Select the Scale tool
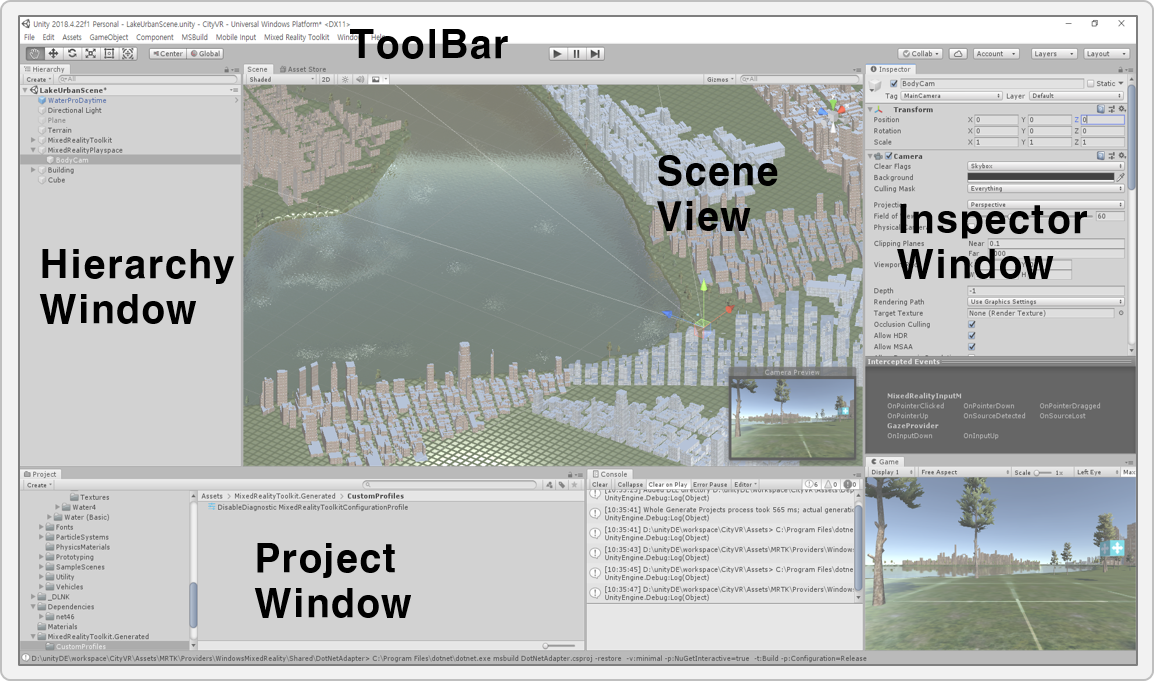 (x=91, y=54)
